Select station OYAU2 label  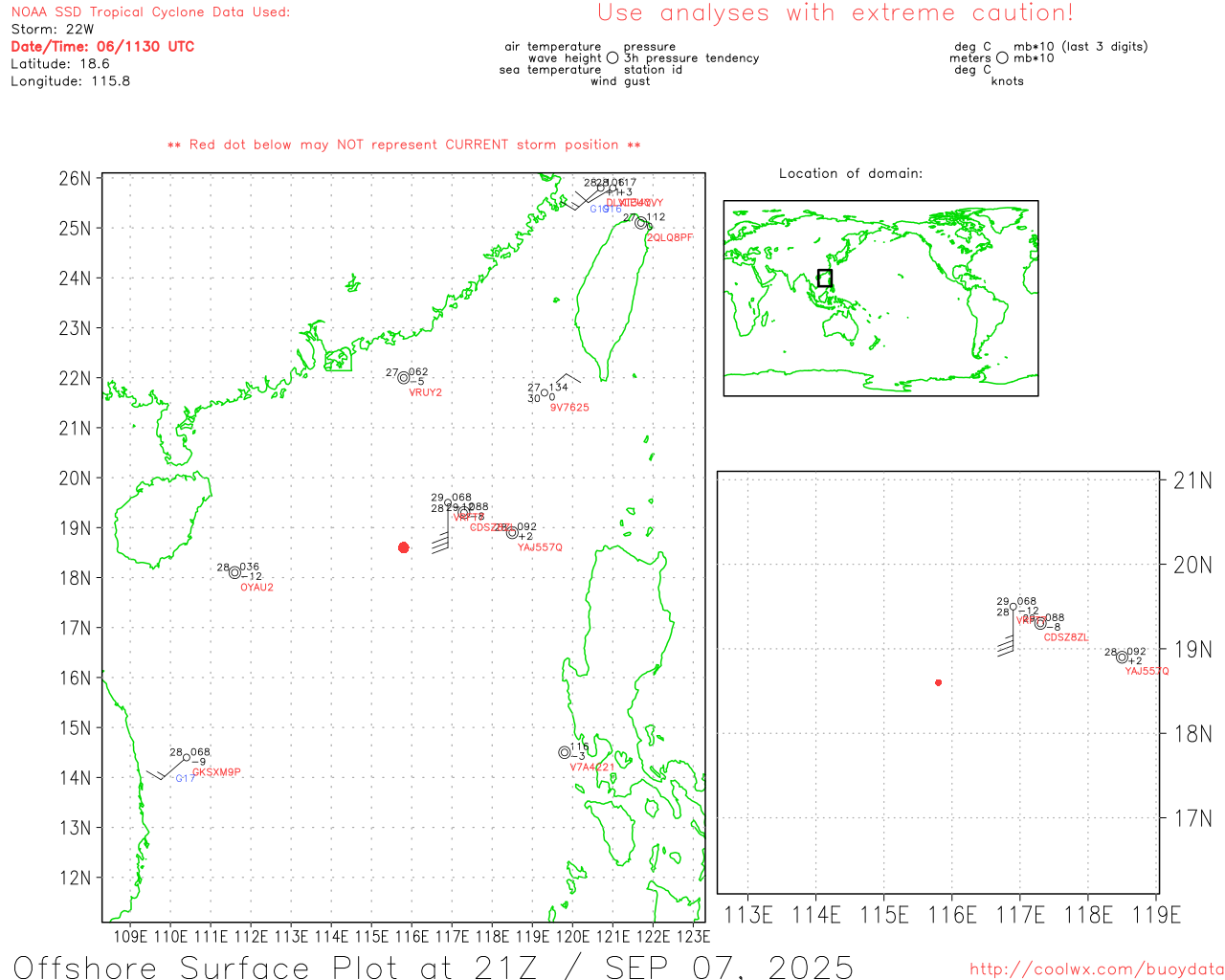pyautogui.click(x=256, y=588)
